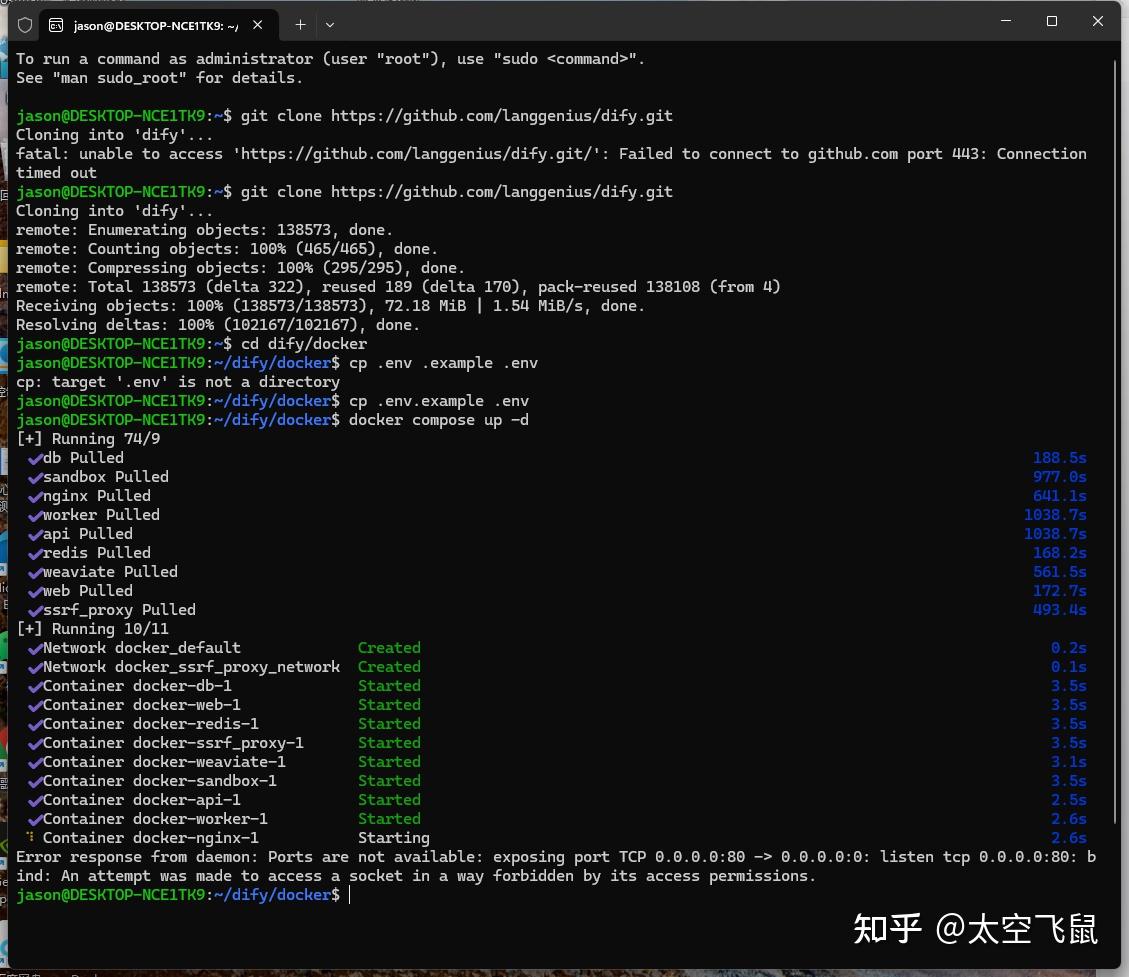Click 'Container docker-weaviate-1' text
This screenshot has height=977, width=1129.
click(164, 762)
